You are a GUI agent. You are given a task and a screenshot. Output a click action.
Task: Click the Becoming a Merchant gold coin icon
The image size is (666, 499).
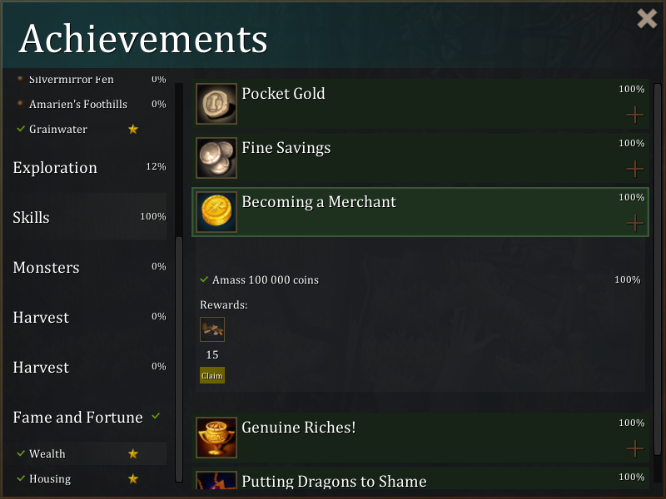pyautogui.click(x=216, y=212)
